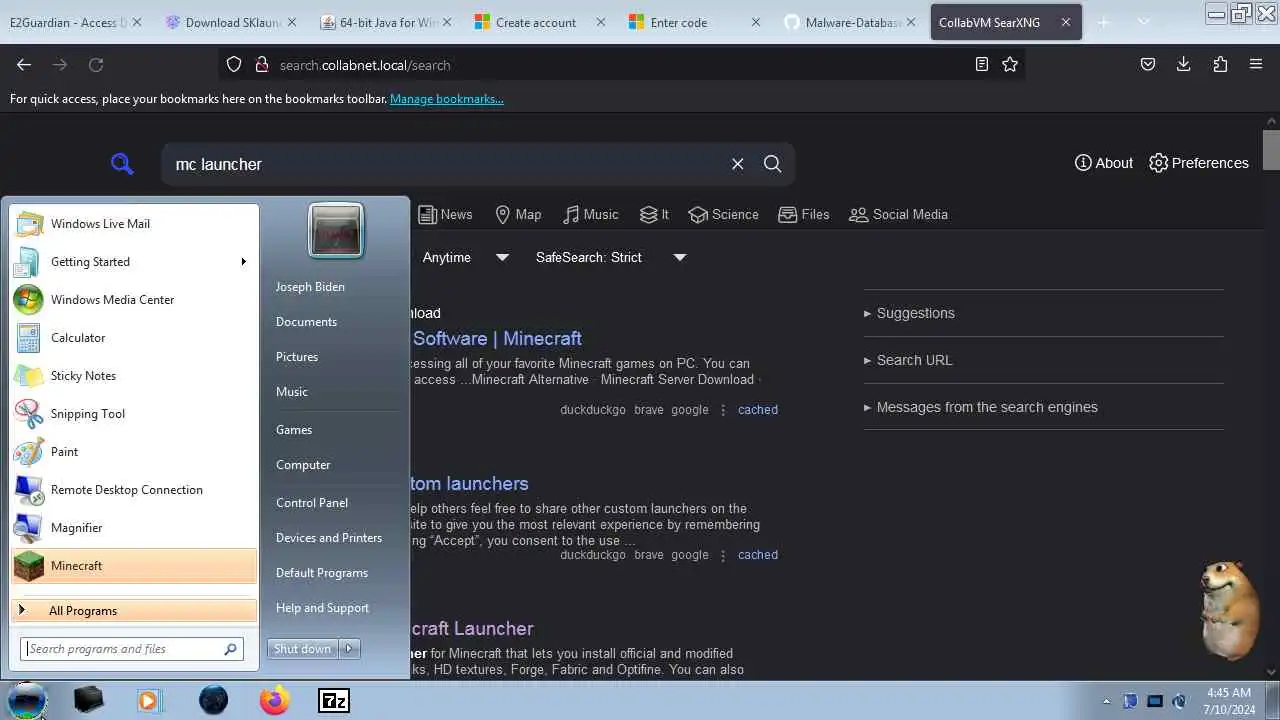
Task: Open Sticky Notes
Action: click(134, 376)
